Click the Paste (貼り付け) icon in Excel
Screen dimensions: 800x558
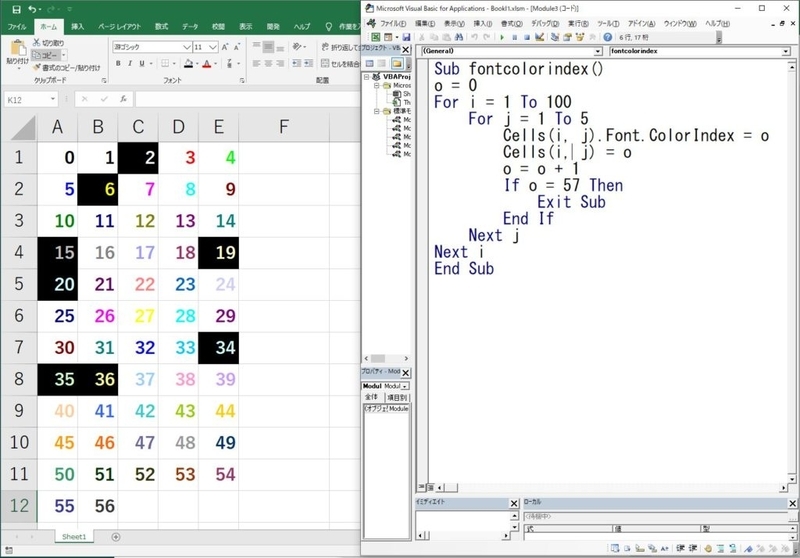tap(18, 48)
